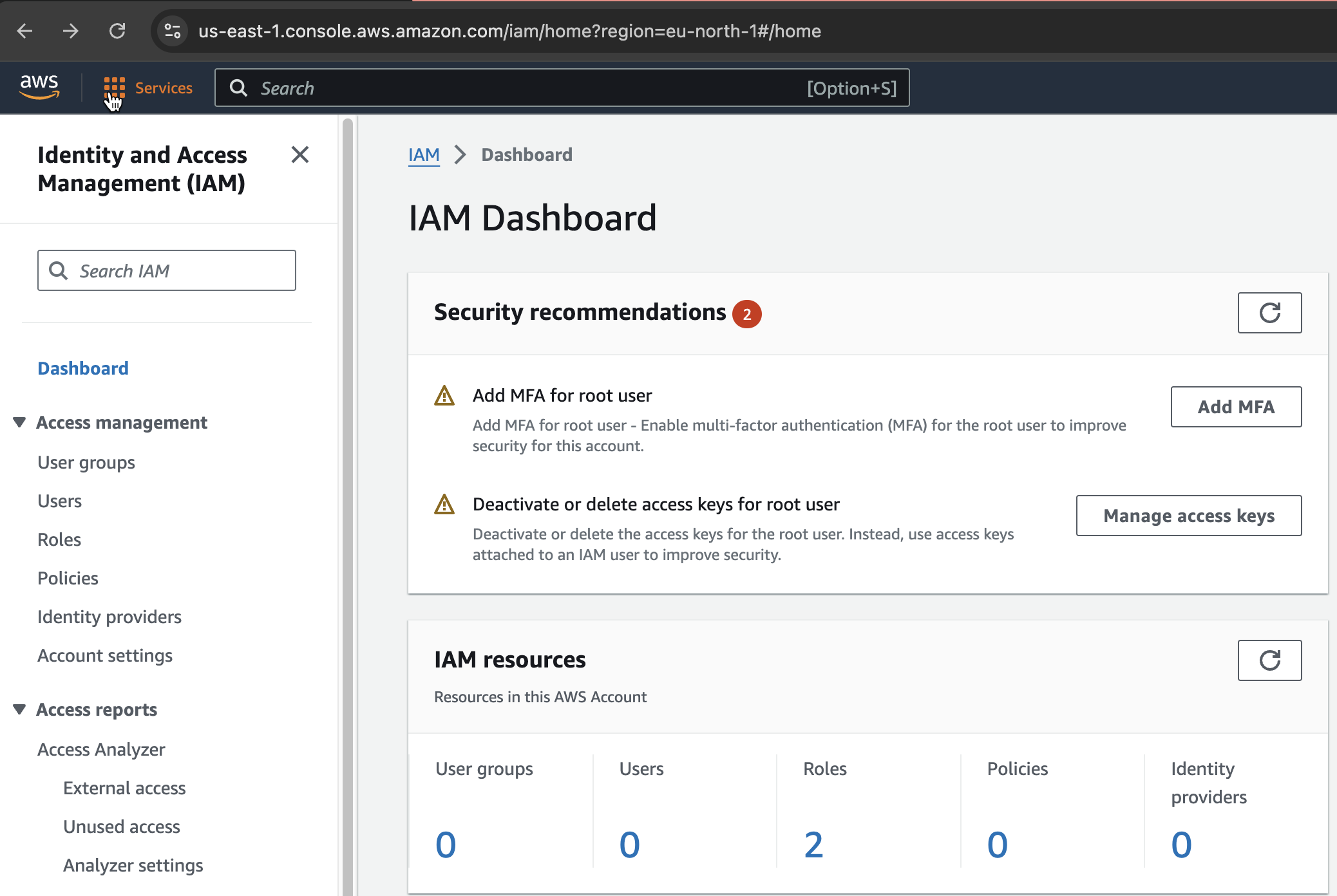
Task: Select Dashboard in the side navigation
Action: (x=83, y=368)
